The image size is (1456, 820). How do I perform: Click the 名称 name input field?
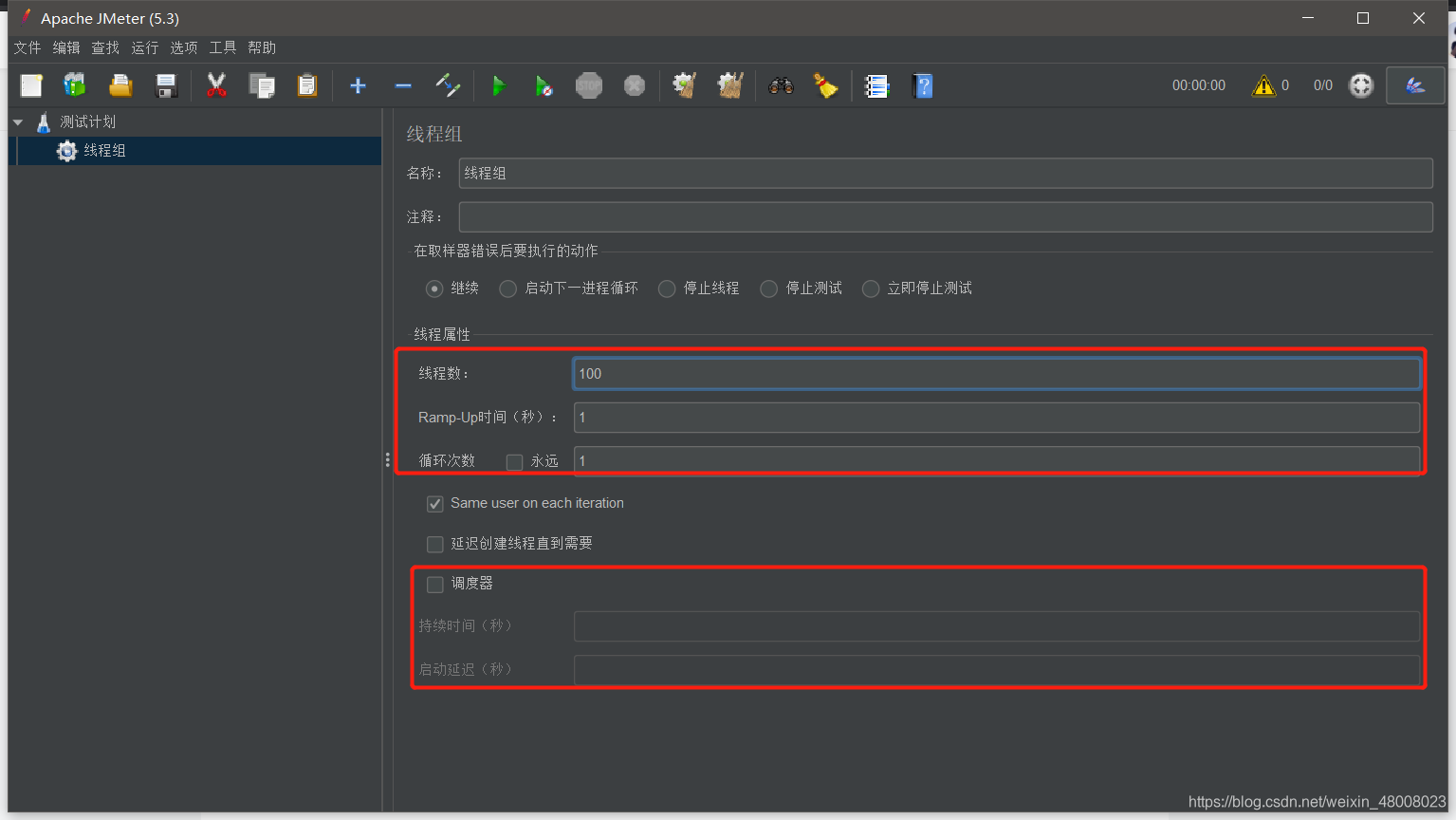point(946,173)
